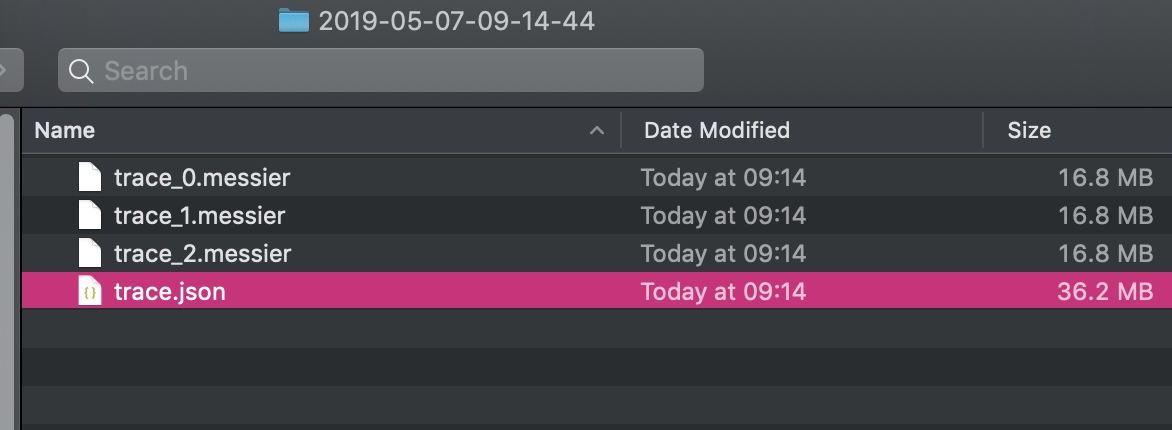The image size is (1172, 430).
Task: Select the trace_2.messier file name
Action: click(202, 253)
